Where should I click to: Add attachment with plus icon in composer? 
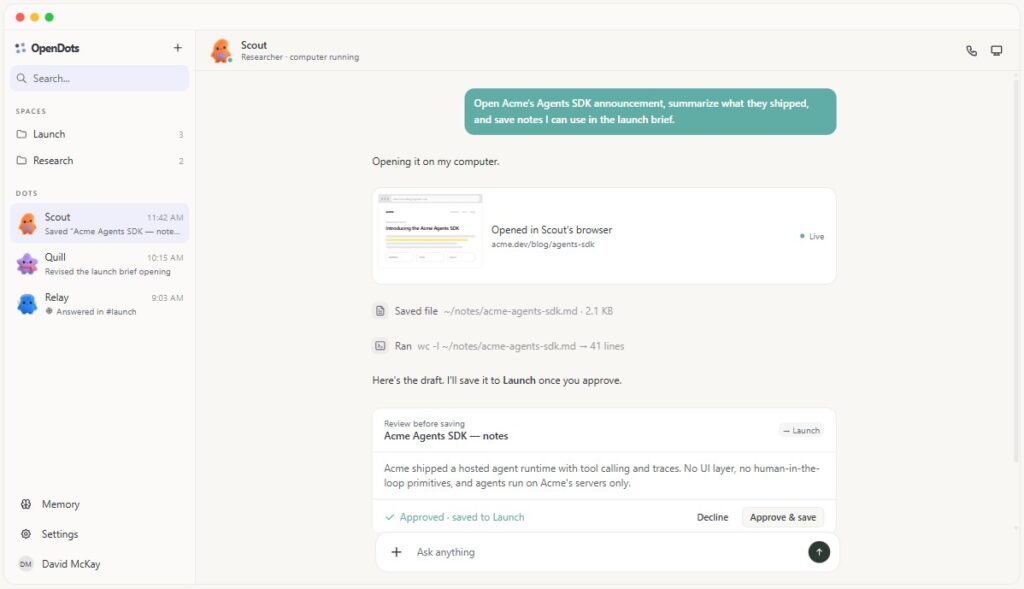click(x=396, y=552)
